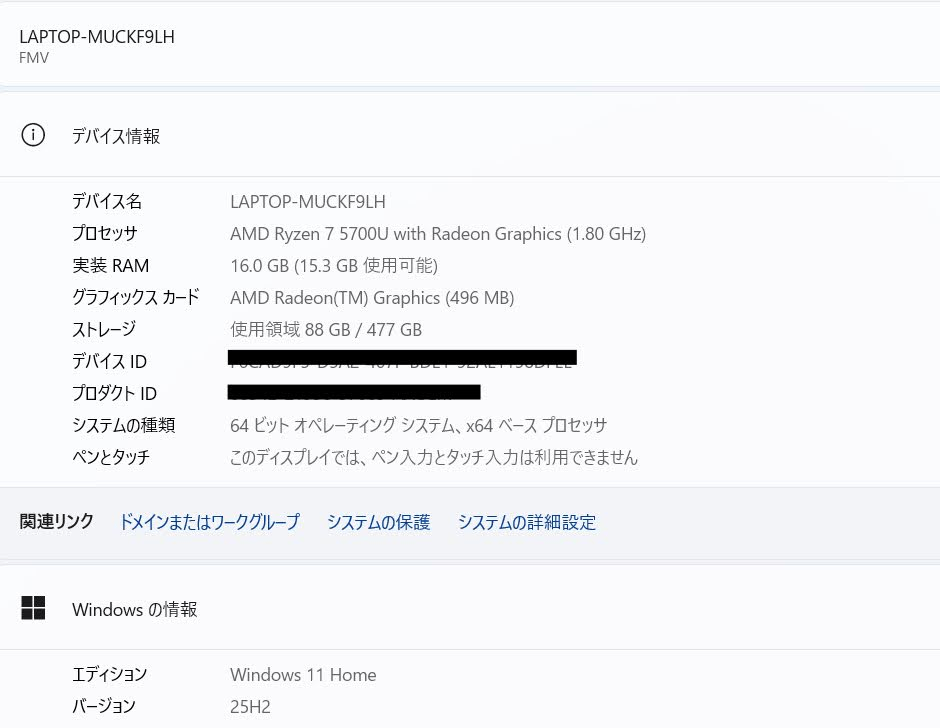Open the ドメインまたはワークグループ link

[209, 522]
